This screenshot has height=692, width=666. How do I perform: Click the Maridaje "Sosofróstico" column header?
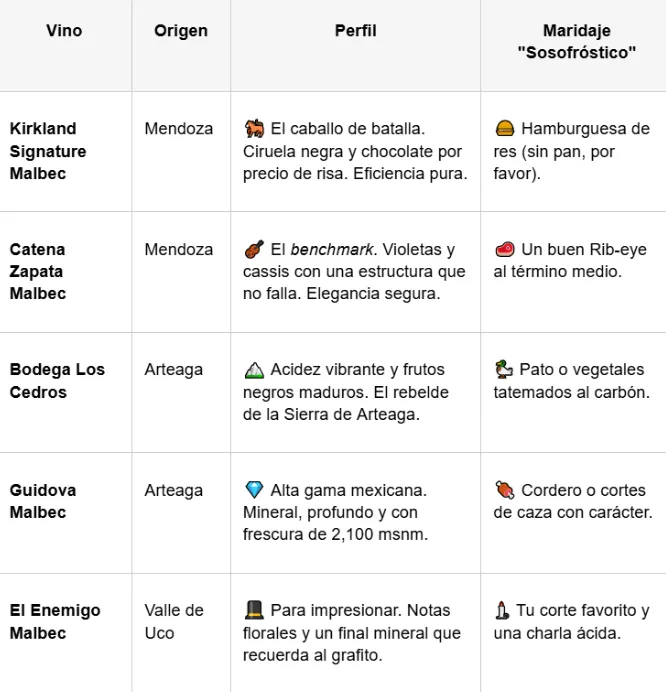pos(577,42)
